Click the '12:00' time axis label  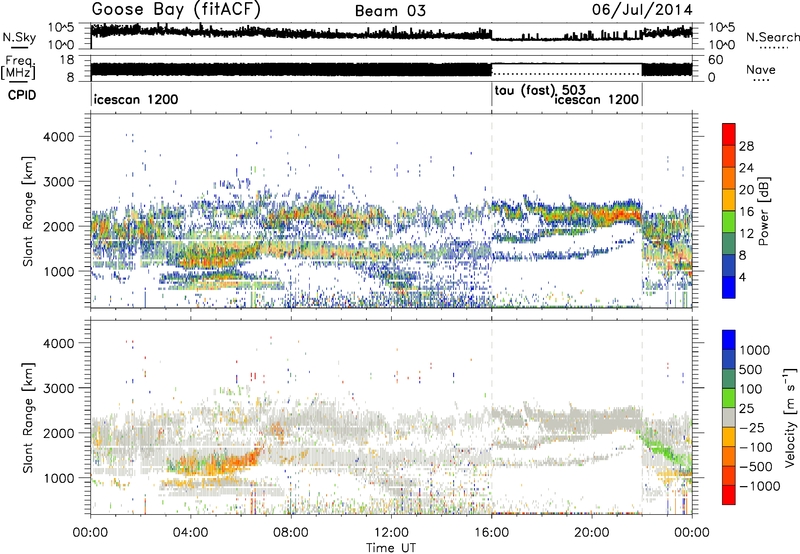pyautogui.click(x=391, y=533)
